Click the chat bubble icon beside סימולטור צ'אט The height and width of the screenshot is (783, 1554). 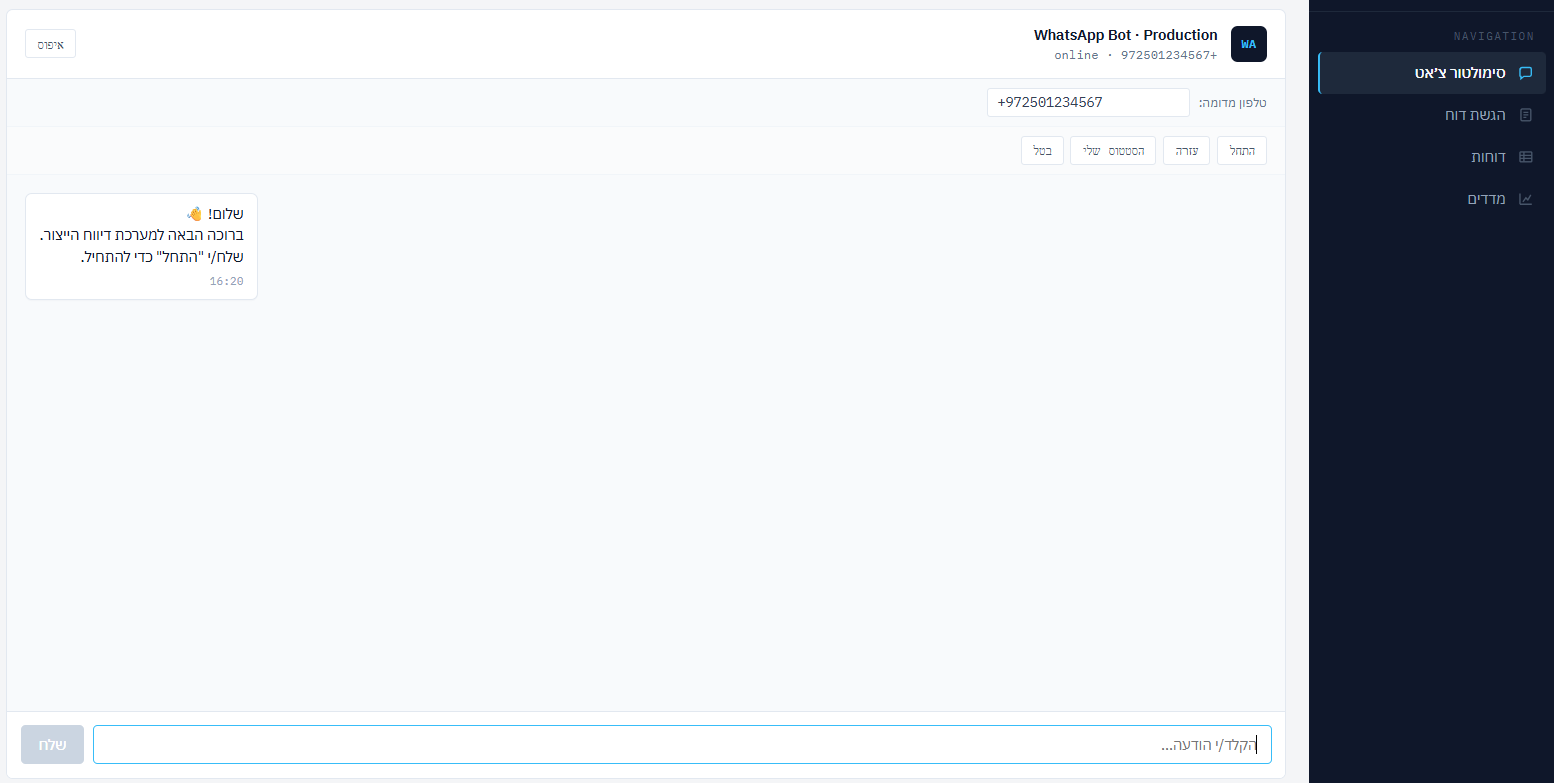point(1525,73)
